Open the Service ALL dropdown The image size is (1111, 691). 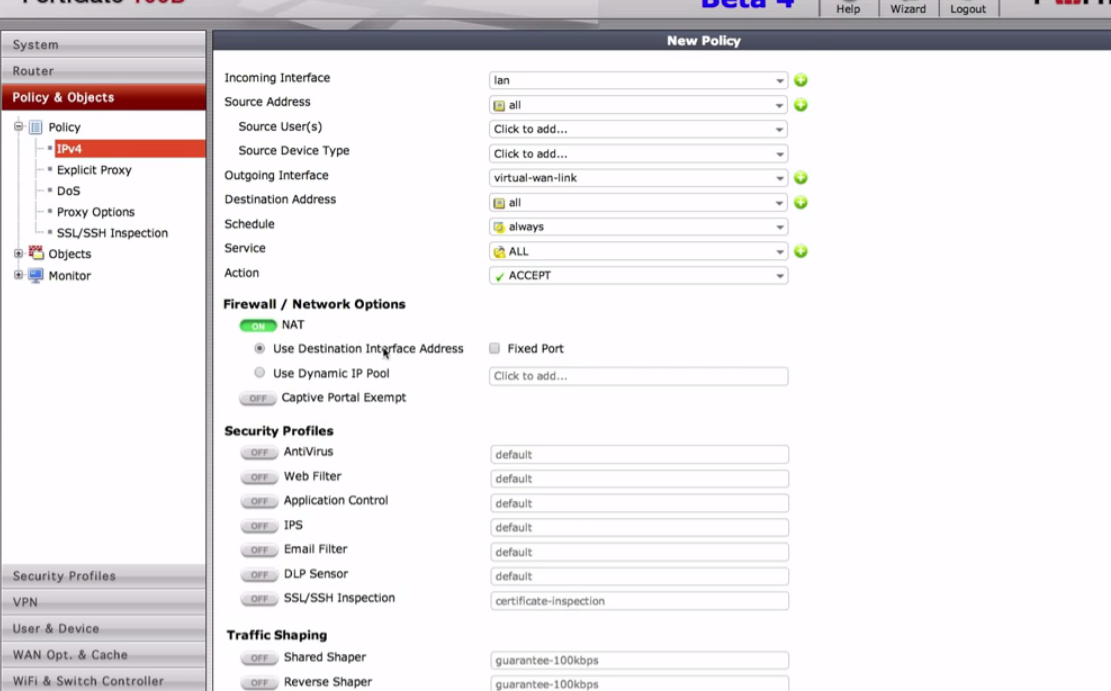click(x=638, y=252)
